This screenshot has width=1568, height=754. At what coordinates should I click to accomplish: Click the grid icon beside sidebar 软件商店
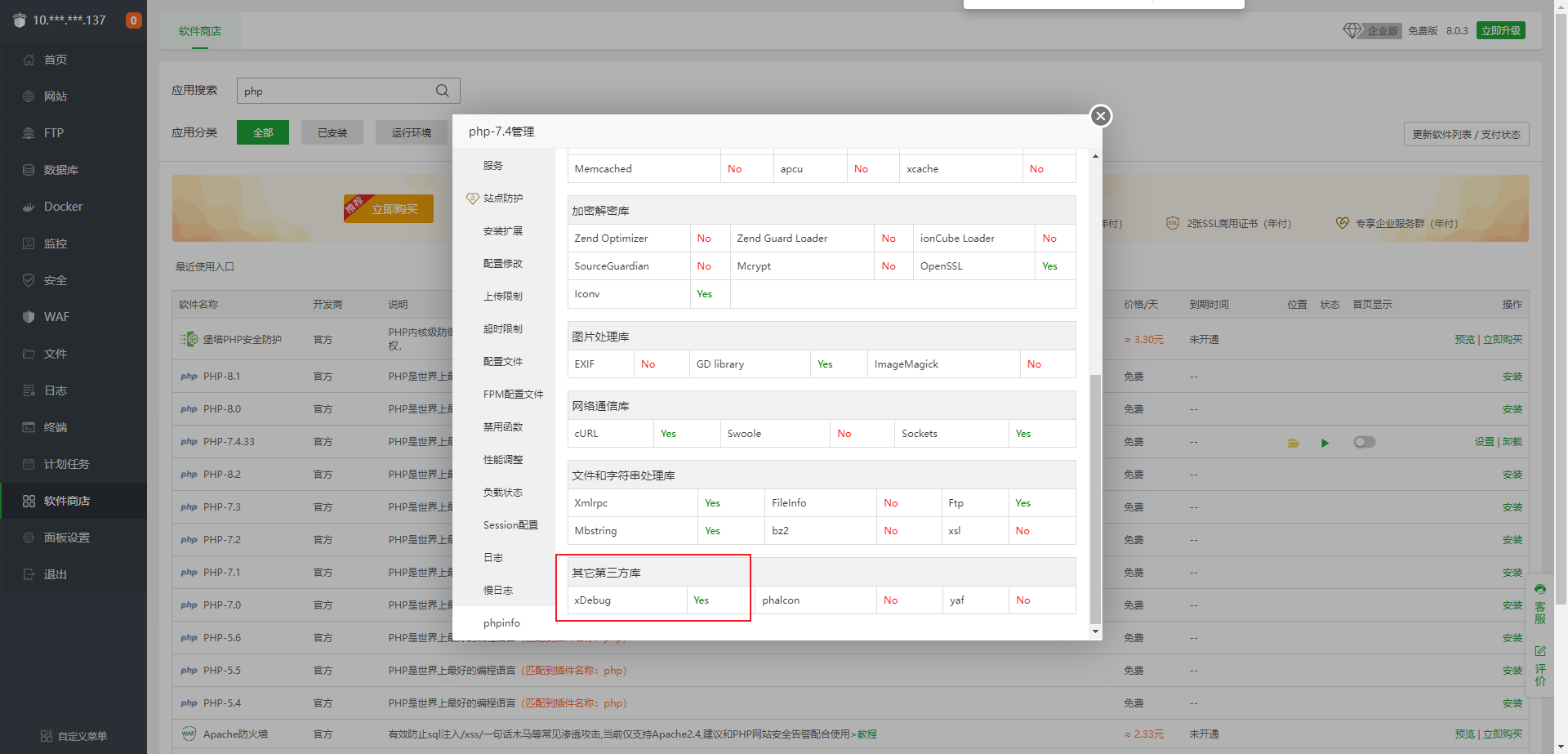29,501
